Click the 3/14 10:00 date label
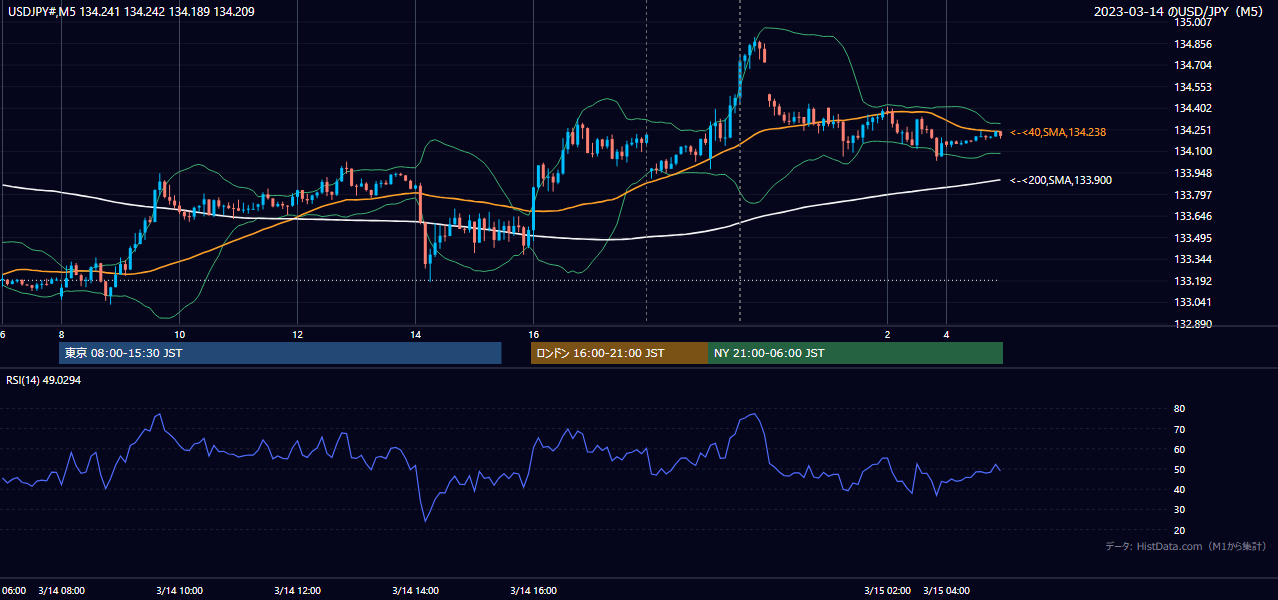1278x600 pixels. click(x=180, y=590)
